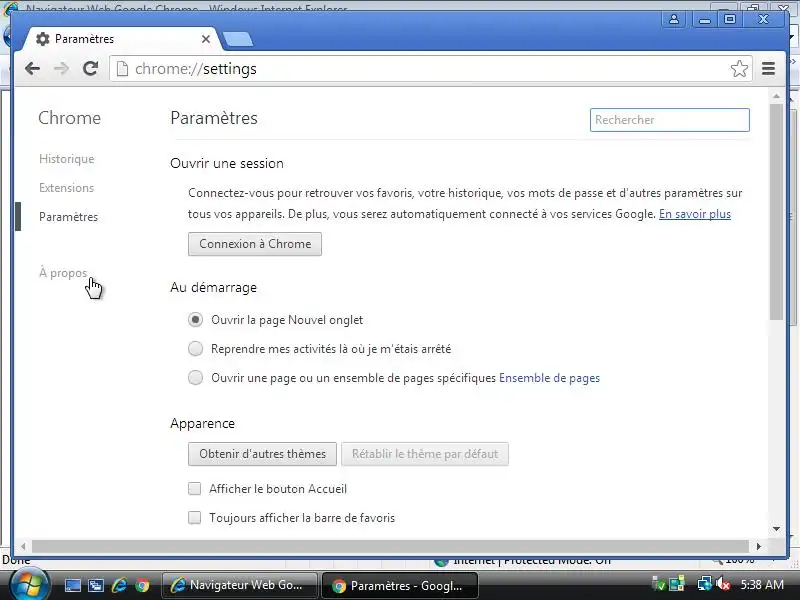Click Show Desktop quick launch icon

tap(72, 586)
